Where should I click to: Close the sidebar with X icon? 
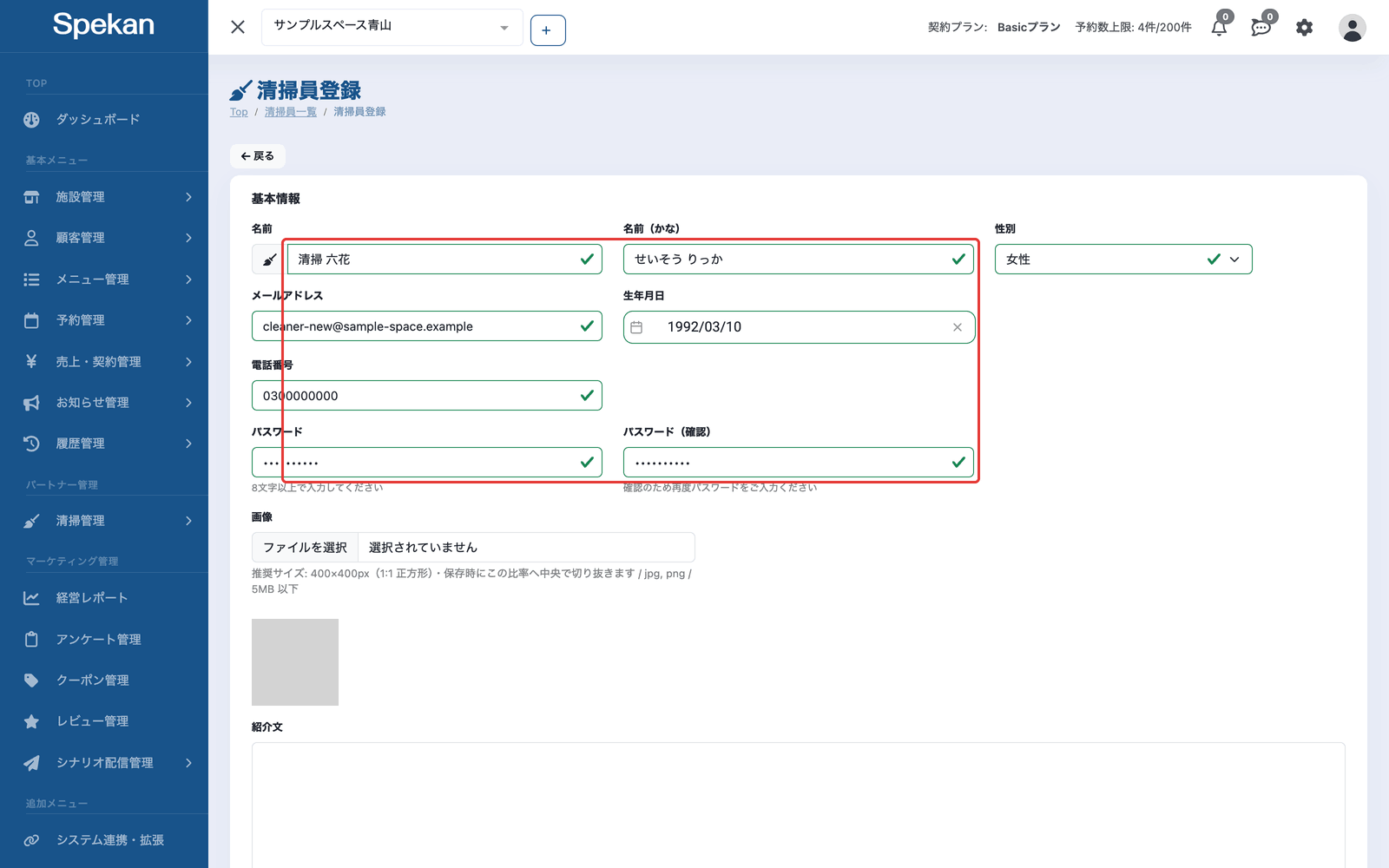point(238,27)
